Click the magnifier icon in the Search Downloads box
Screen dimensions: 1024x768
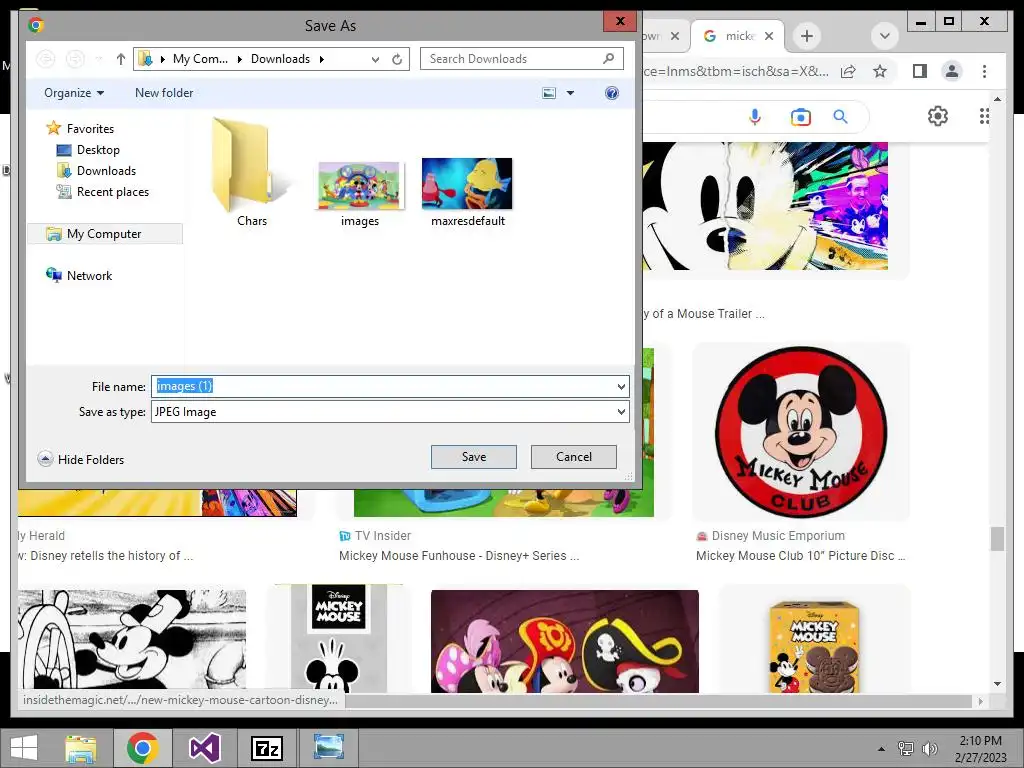point(609,59)
